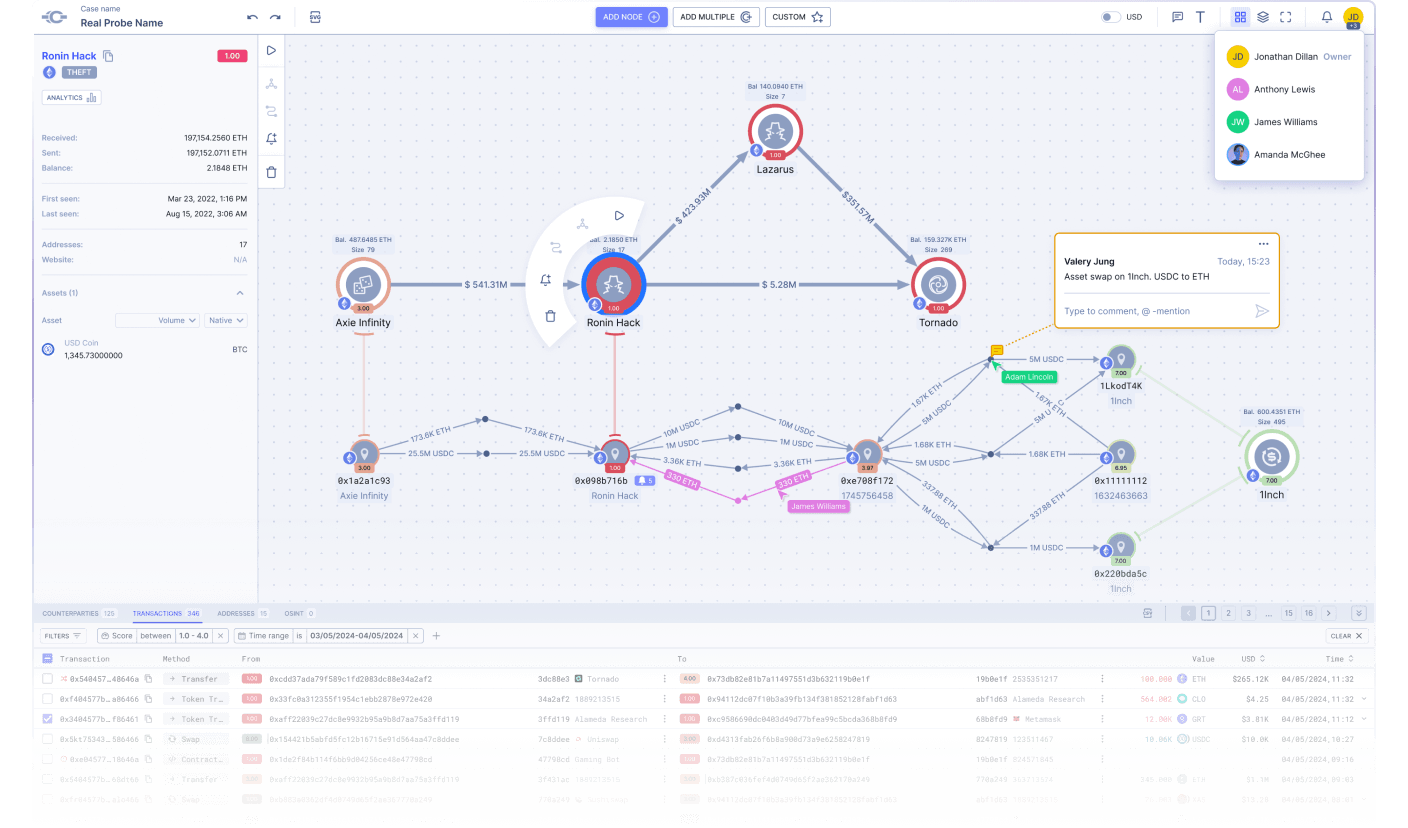Expand row dated 04/05/2024, 11:32 with CLO
Image resolution: width=1408 pixels, height=828 pixels.
click(1363, 699)
